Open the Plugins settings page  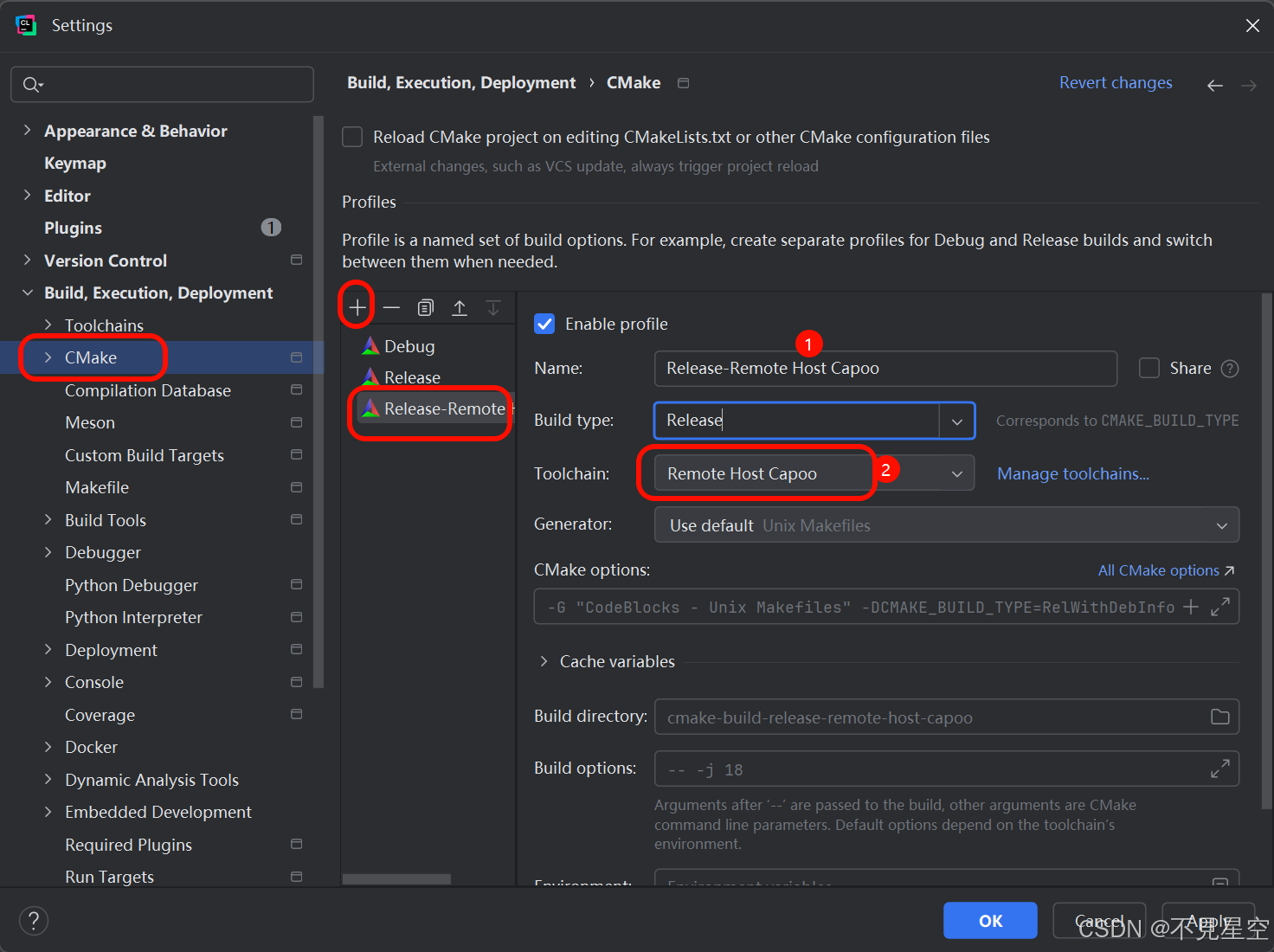point(73,228)
